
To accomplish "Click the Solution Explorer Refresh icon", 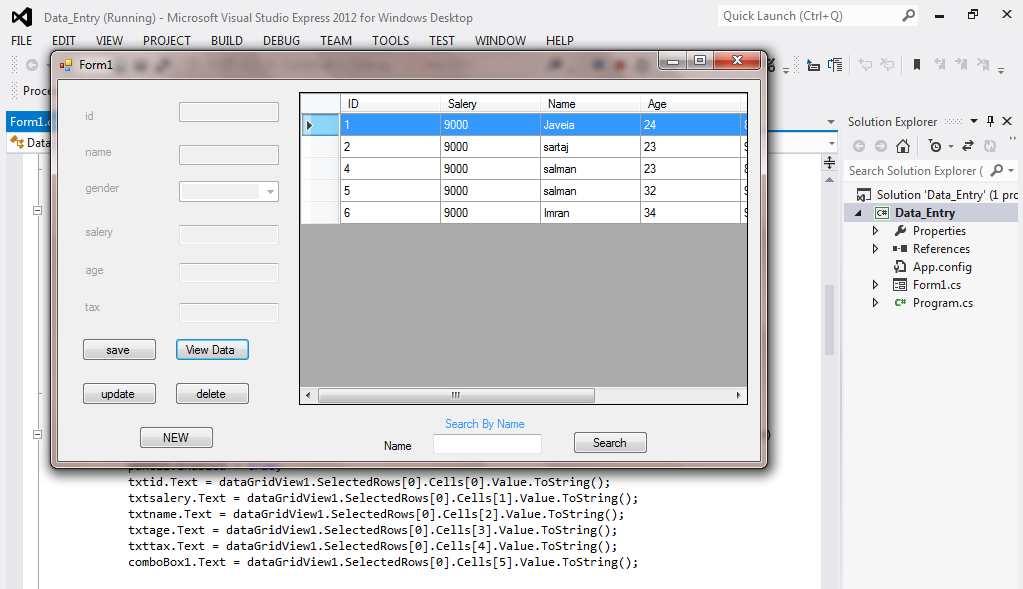I will 990,146.
